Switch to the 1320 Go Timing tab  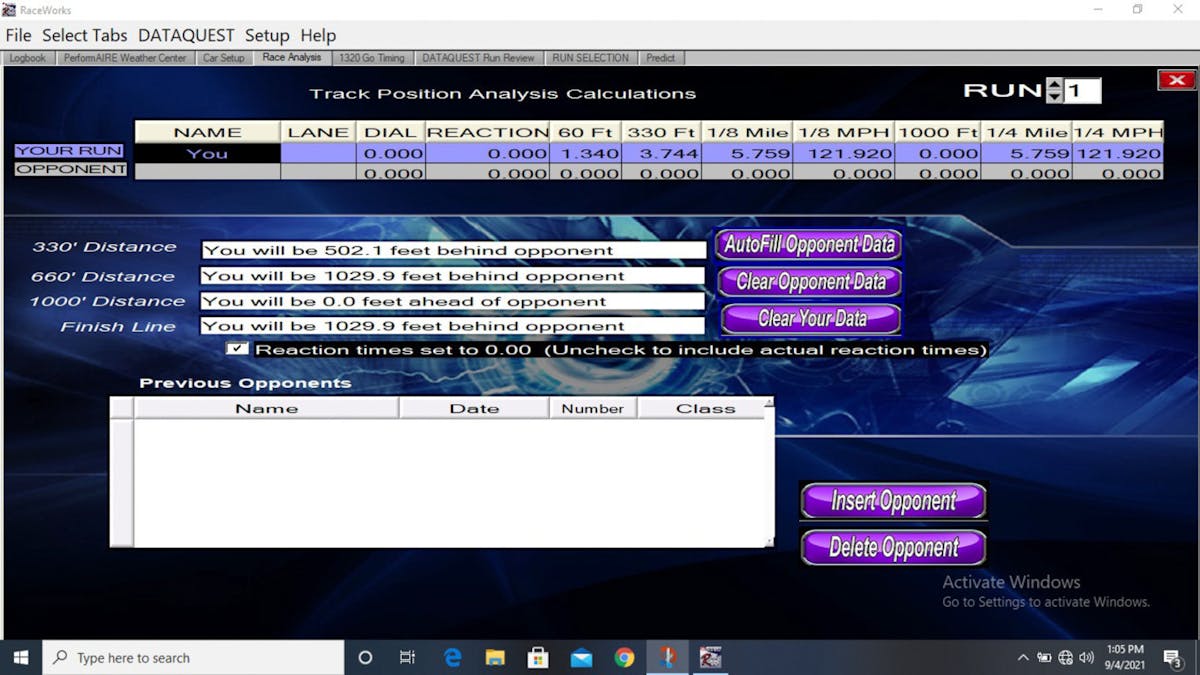tap(371, 58)
